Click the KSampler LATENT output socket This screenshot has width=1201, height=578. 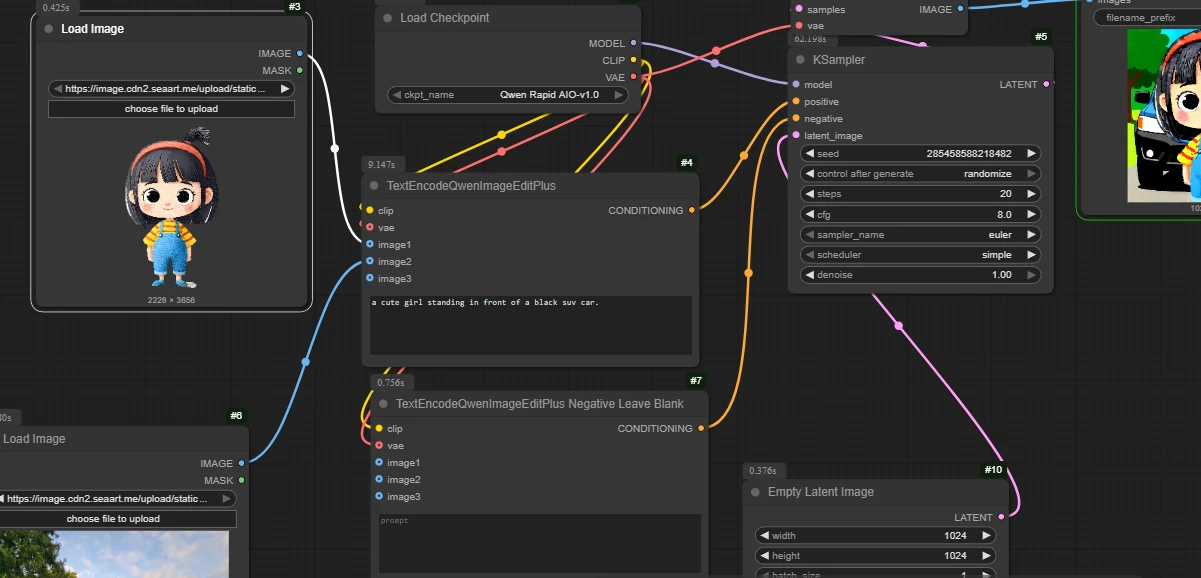[1047, 85]
